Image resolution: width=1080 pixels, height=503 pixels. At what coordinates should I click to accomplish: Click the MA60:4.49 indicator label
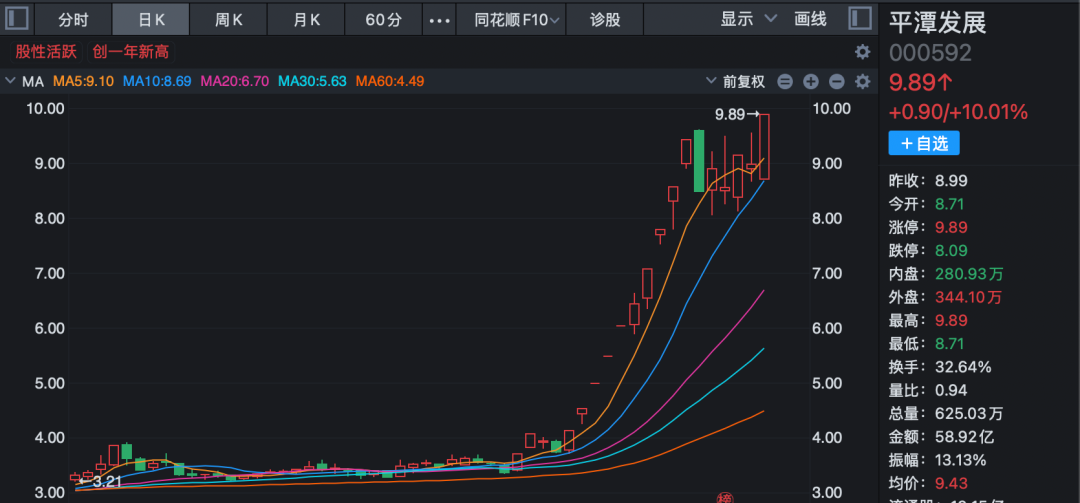click(390, 82)
